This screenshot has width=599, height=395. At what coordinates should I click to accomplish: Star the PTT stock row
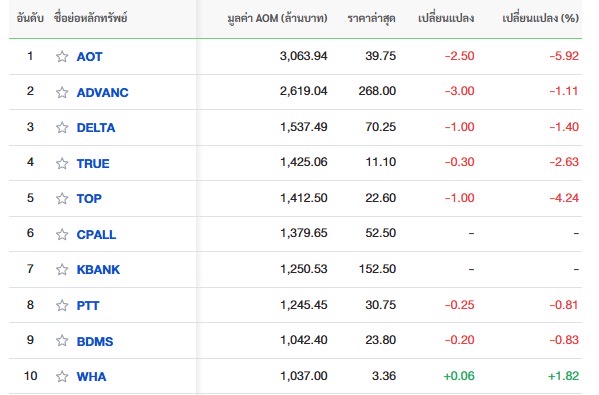(x=62, y=305)
